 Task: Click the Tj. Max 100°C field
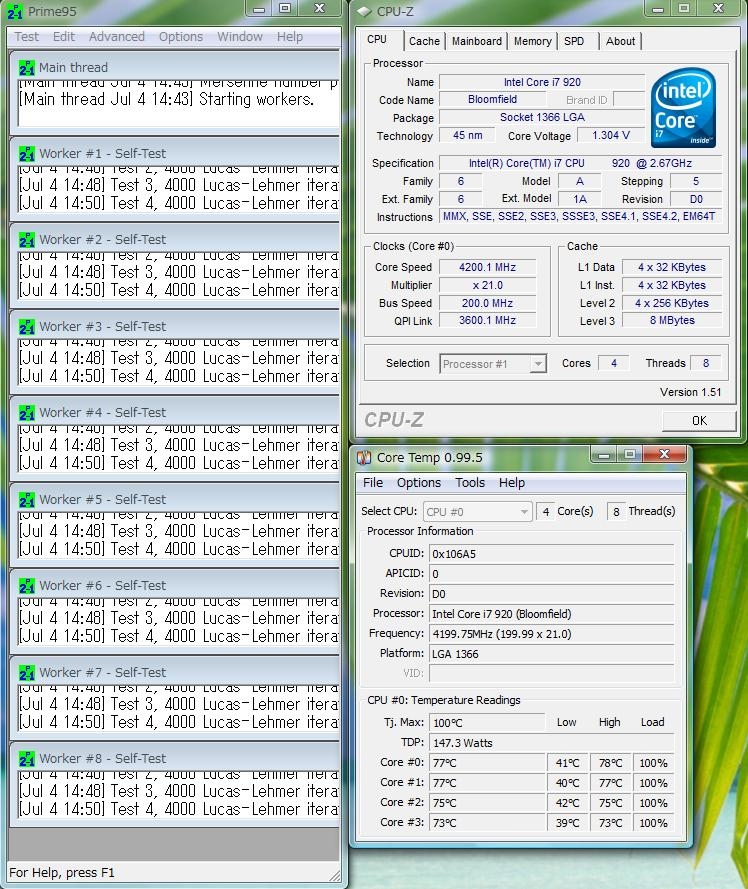coord(487,723)
